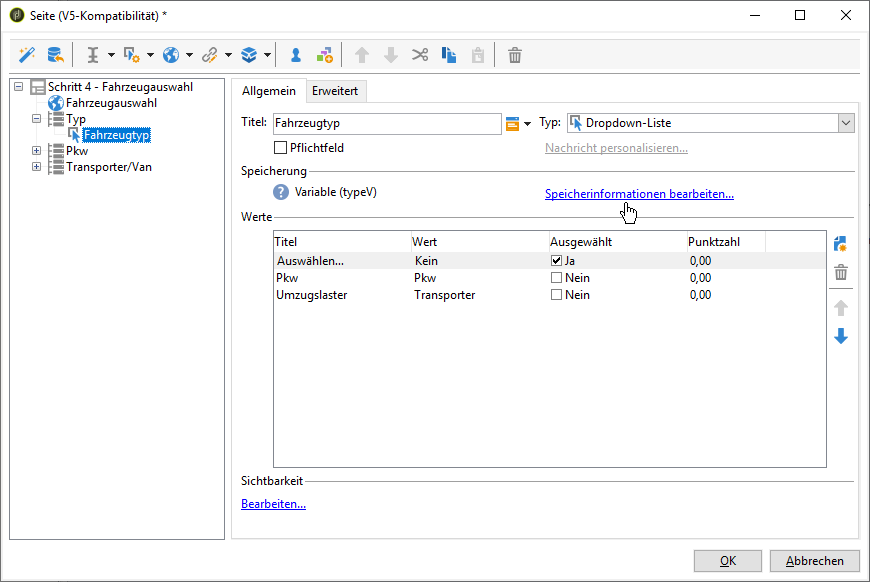Click the scissors cut icon
877x586 pixels.
click(420, 55)
